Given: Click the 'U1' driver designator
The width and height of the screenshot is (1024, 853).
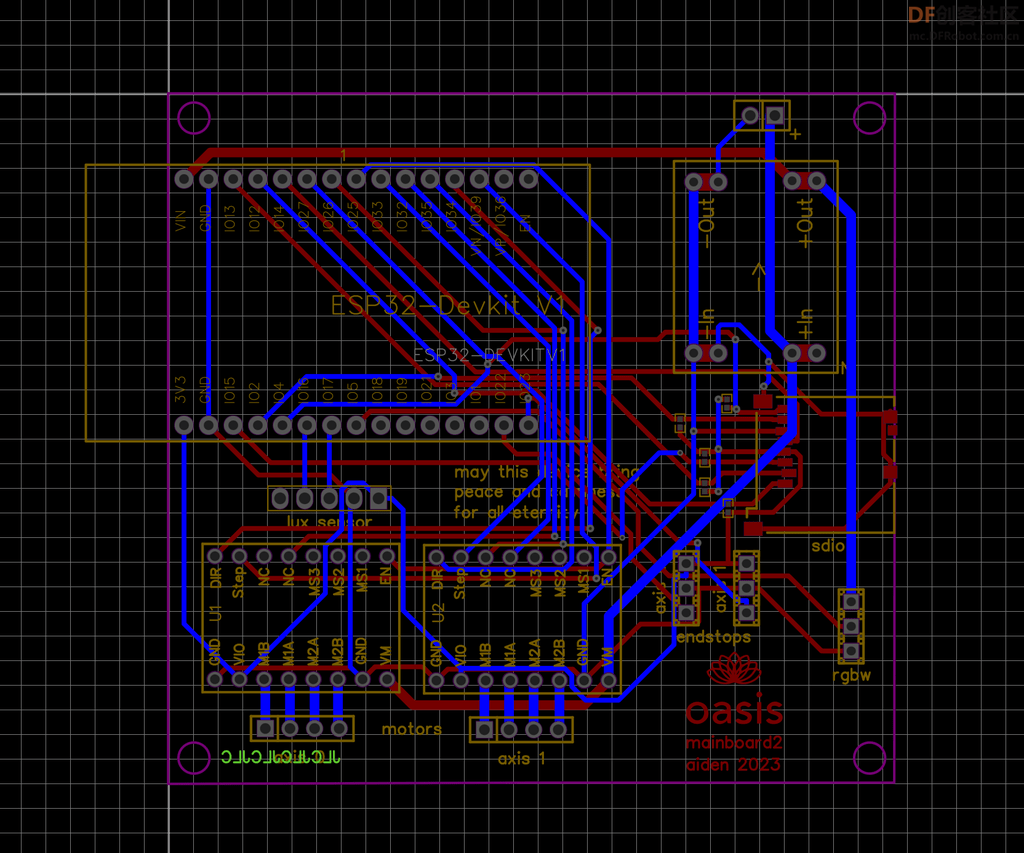Looking at the screenshot, I should (216, 613).
